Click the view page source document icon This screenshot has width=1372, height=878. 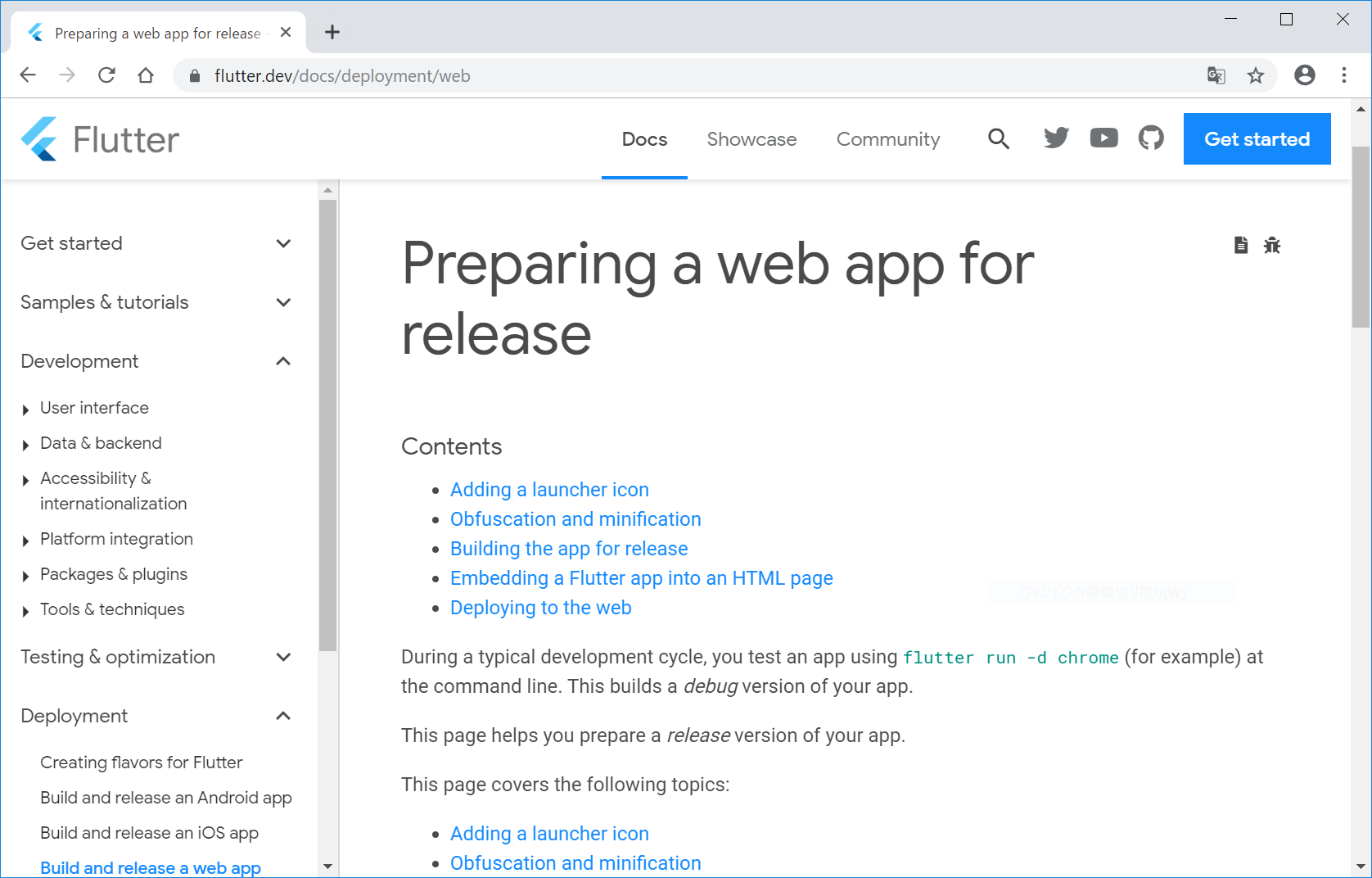(x=1241, y=245)
